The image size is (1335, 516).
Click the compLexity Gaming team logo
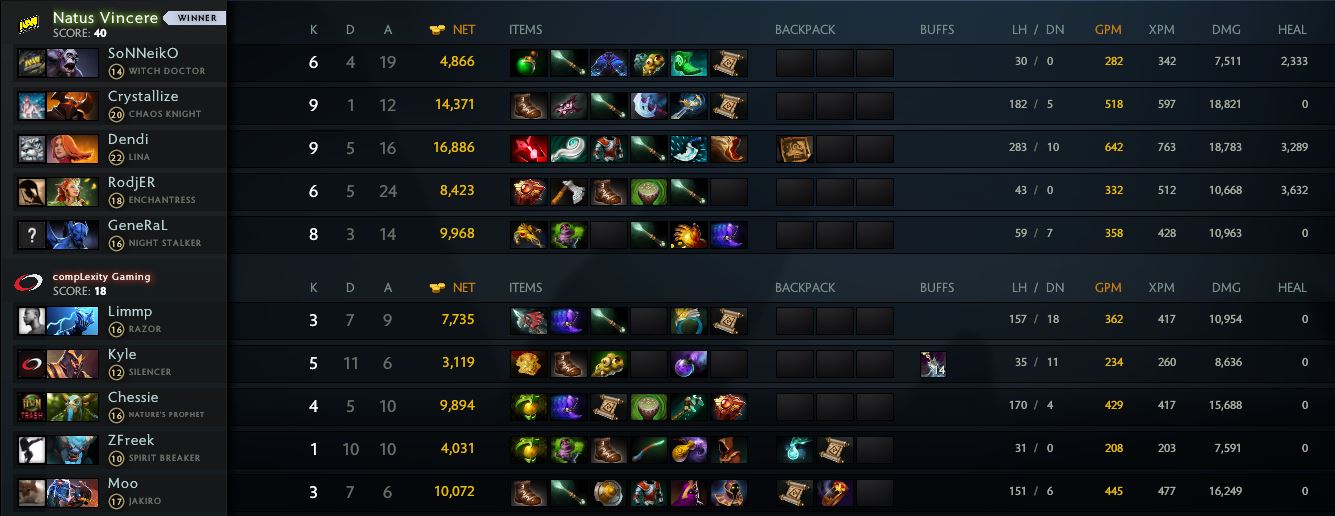click(x=28, y=282)
